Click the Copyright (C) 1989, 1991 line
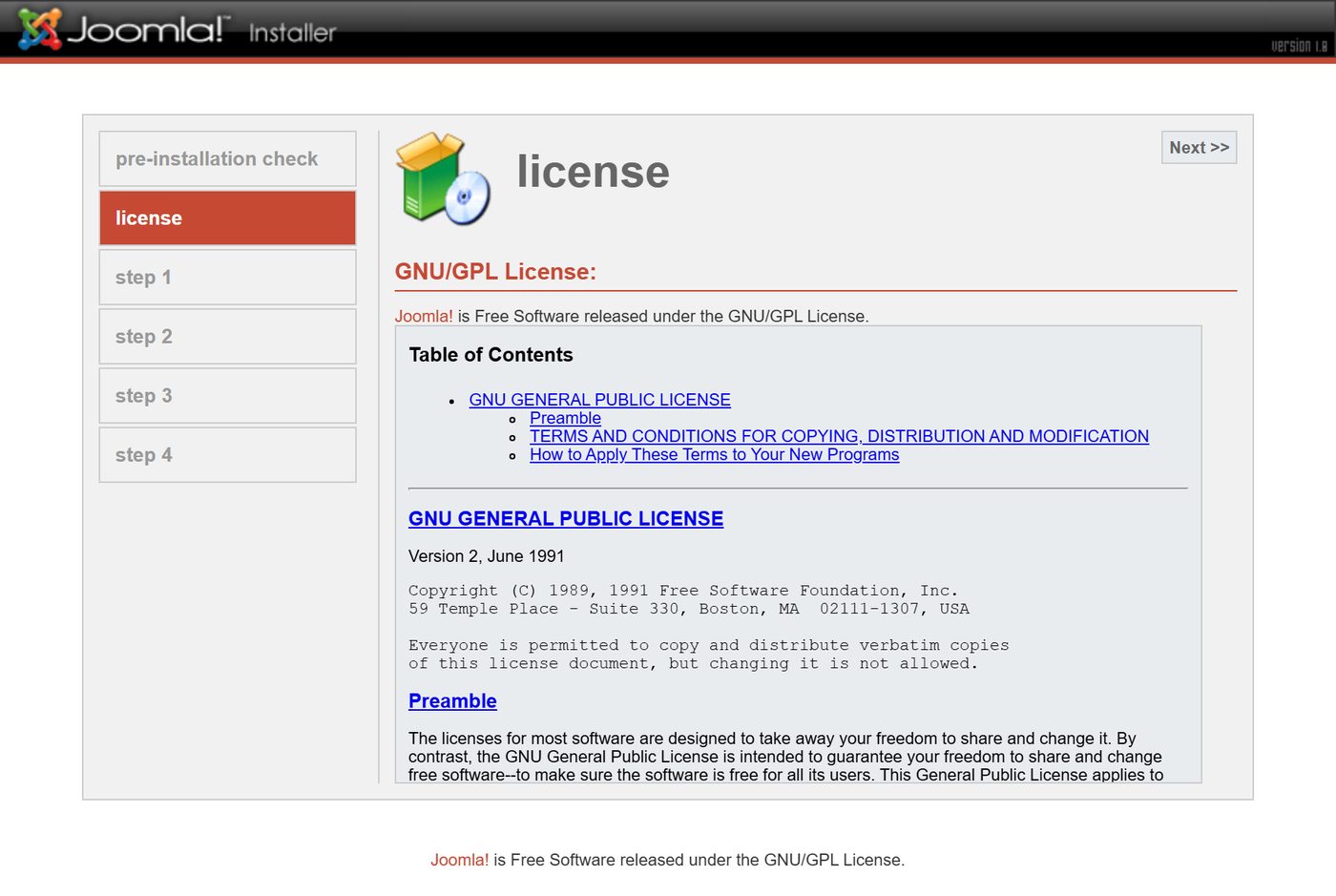1336x896 pixels. pos(683,591)
